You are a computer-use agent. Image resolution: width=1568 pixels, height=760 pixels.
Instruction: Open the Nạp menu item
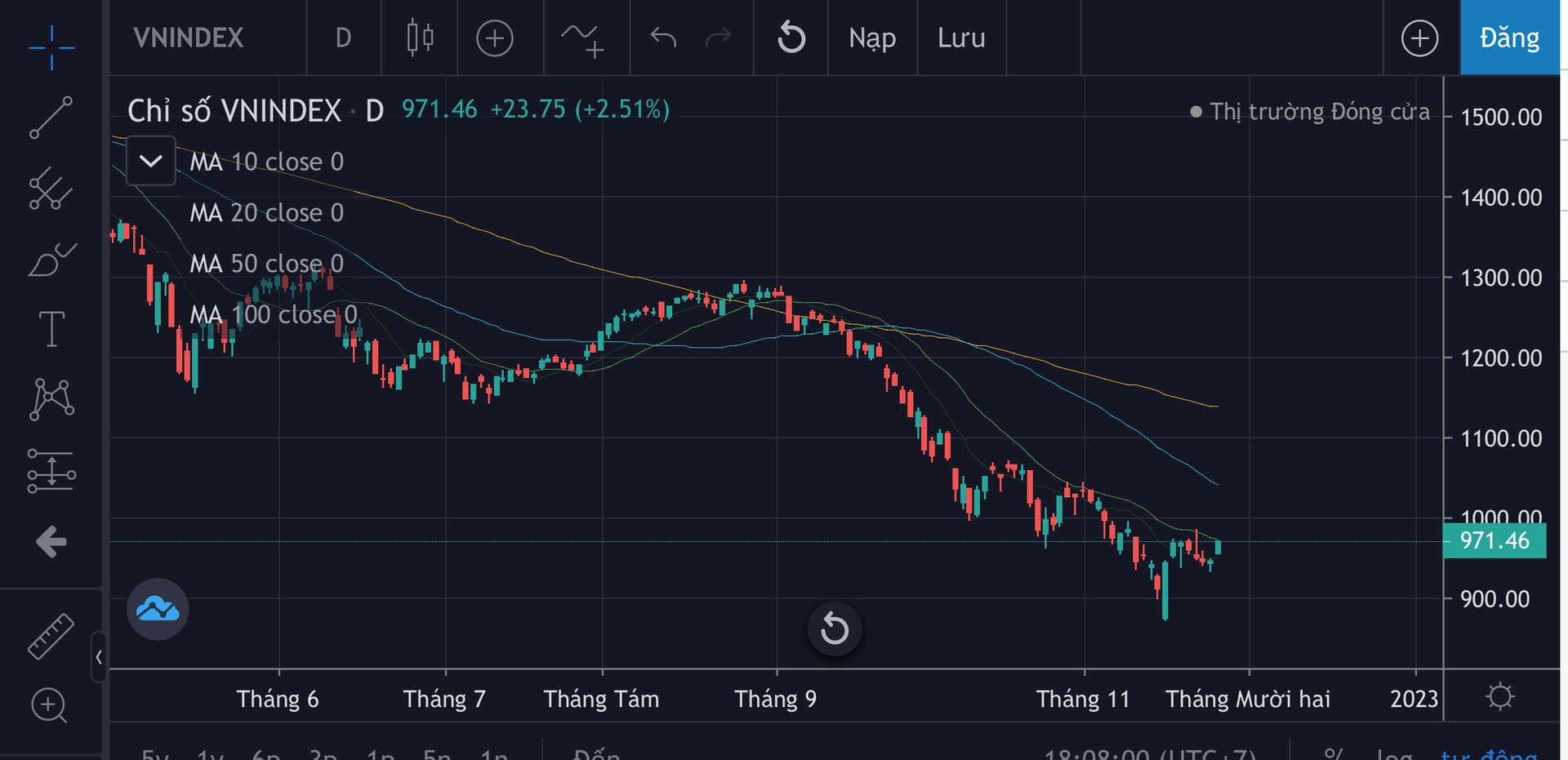[872, 38]
